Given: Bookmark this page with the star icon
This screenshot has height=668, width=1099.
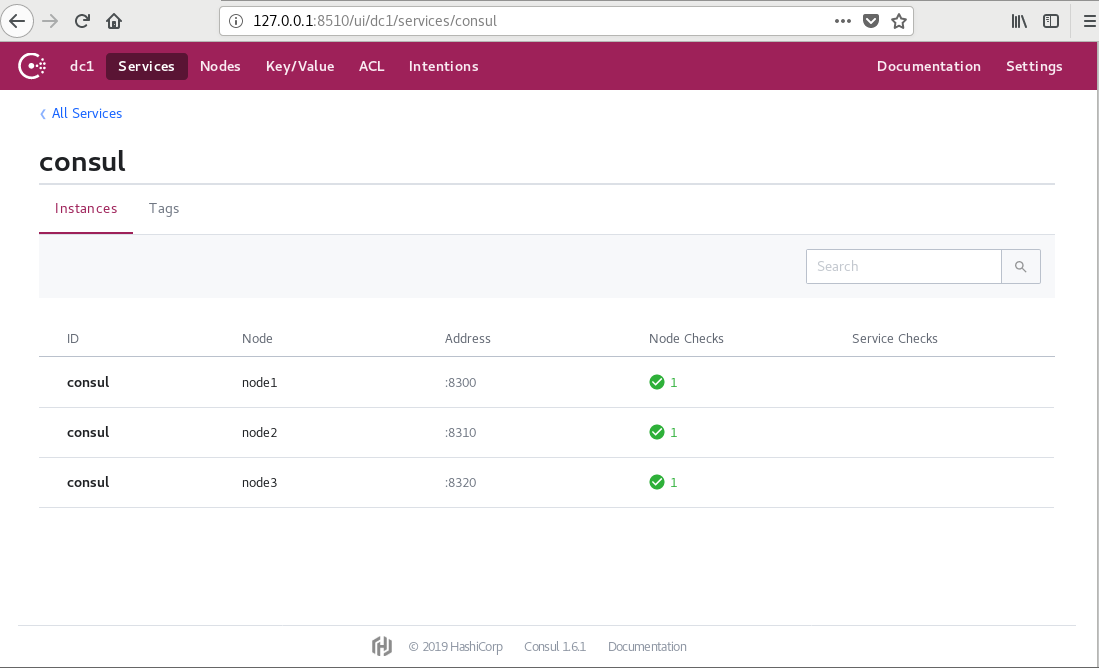Looking at the screenshot, I should [899, 21].
